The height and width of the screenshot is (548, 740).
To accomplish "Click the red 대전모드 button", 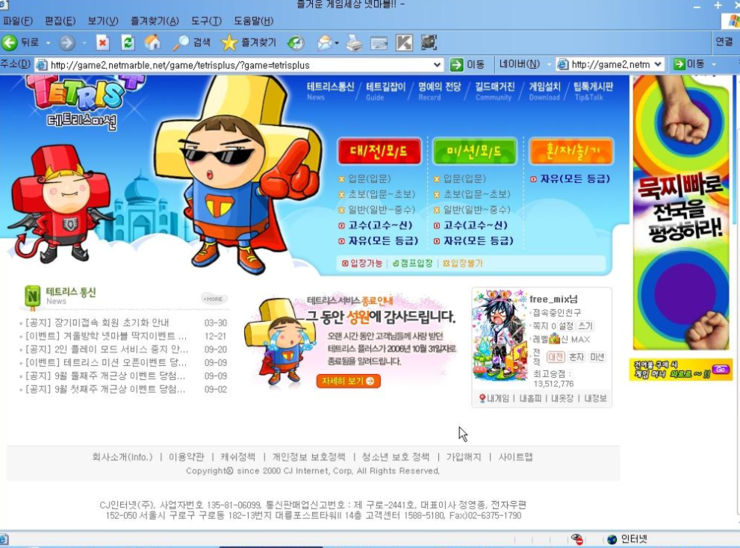I will 379,151.
